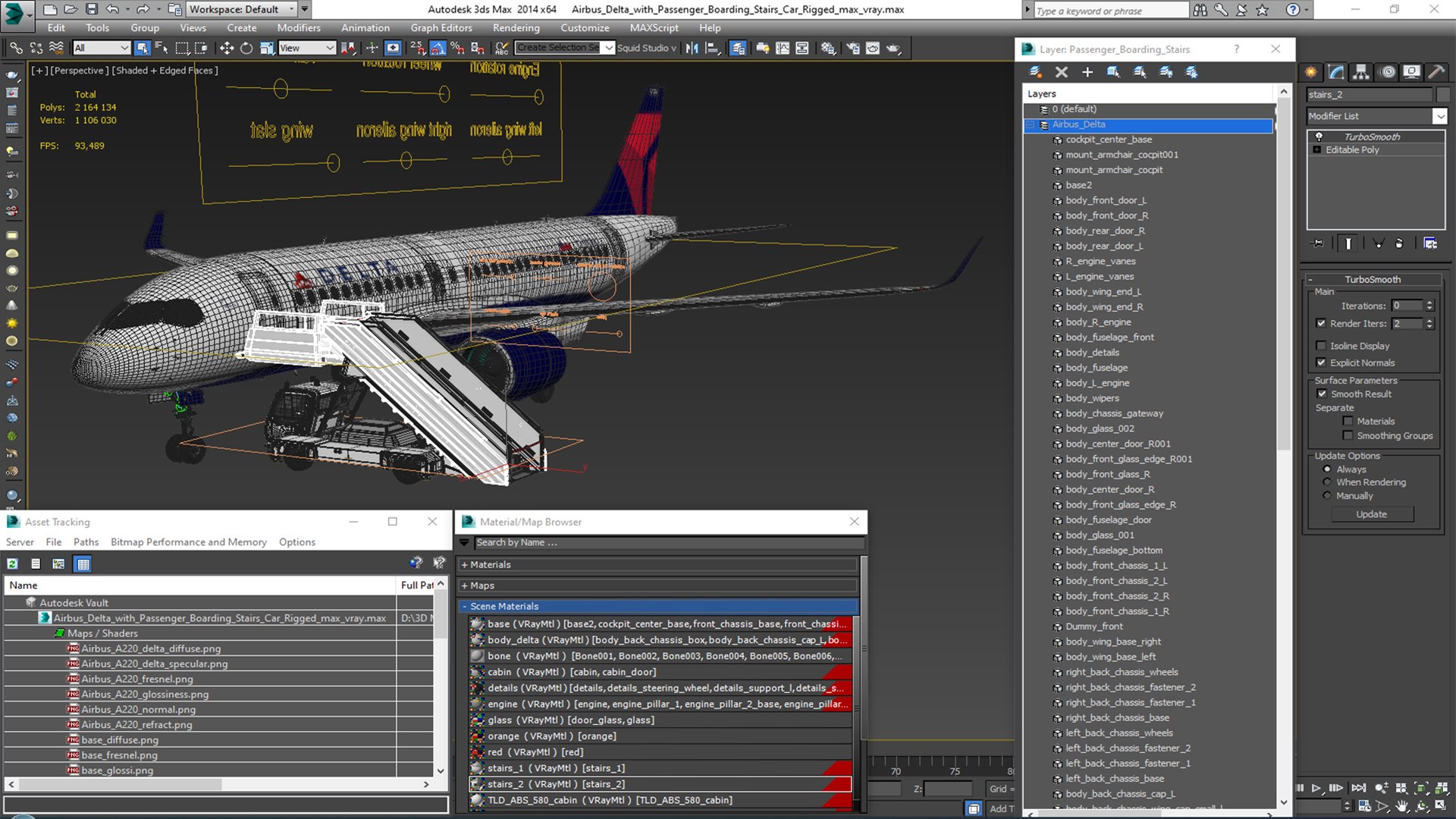Toggle the Explicit Normals checkbox
Viewport: 1456px width, 819px height.
(1321, 362)
